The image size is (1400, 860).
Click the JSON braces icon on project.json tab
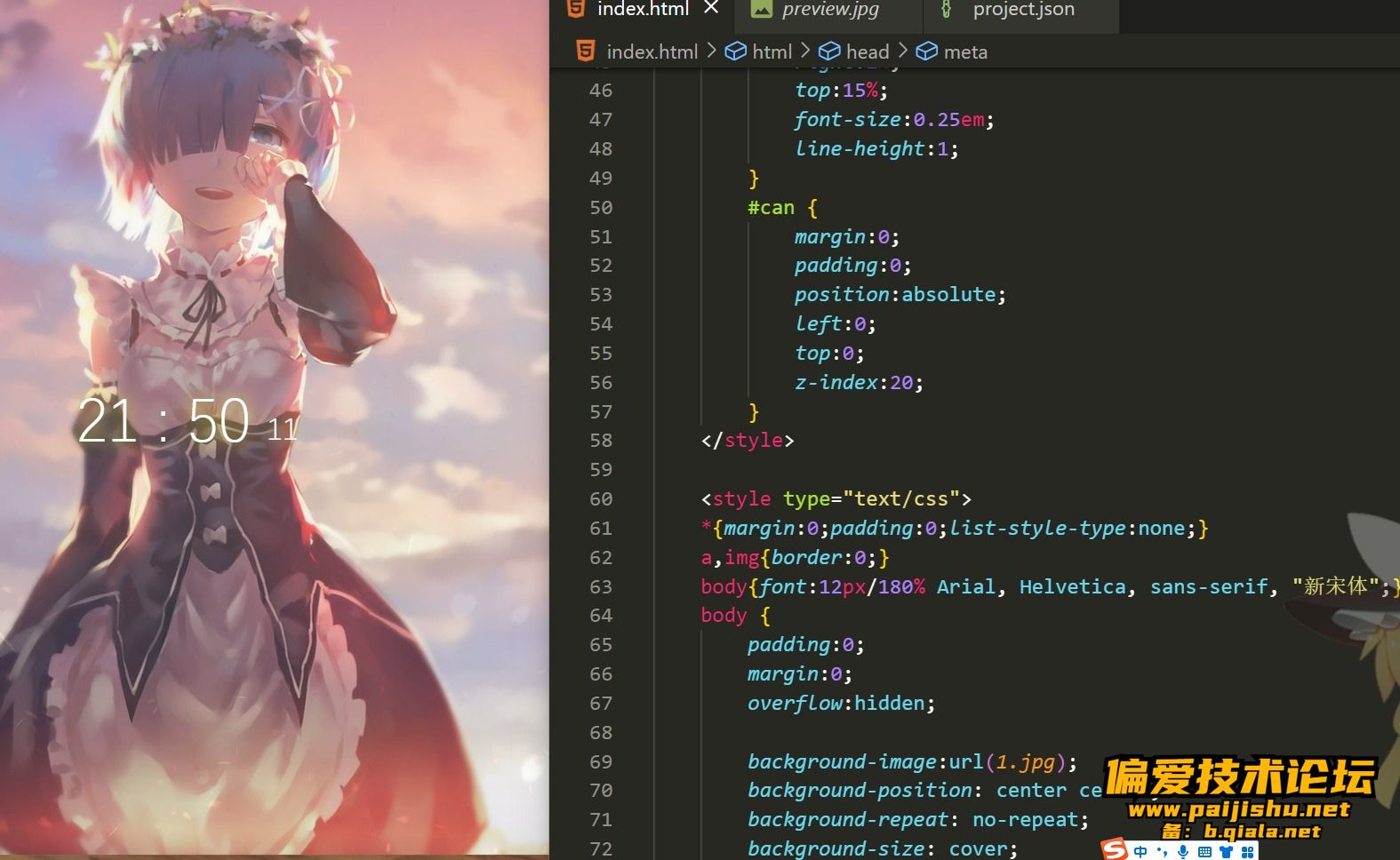pos(947,9)
